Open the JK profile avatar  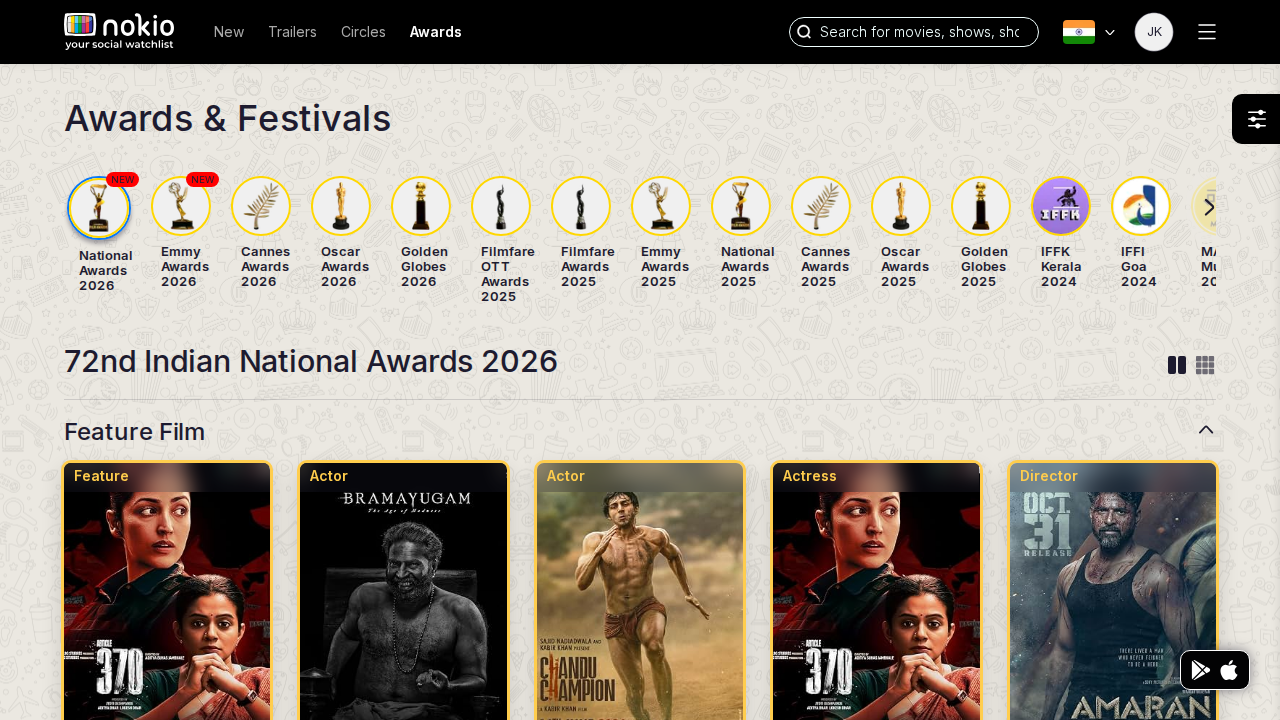pyautogui.click(x=1154, y=32)
